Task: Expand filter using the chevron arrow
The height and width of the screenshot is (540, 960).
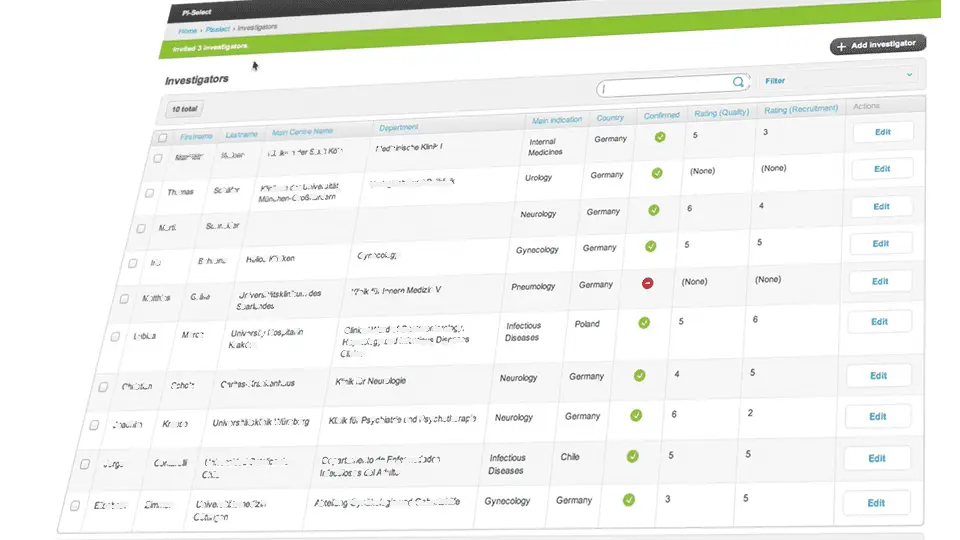Action: 909,74
